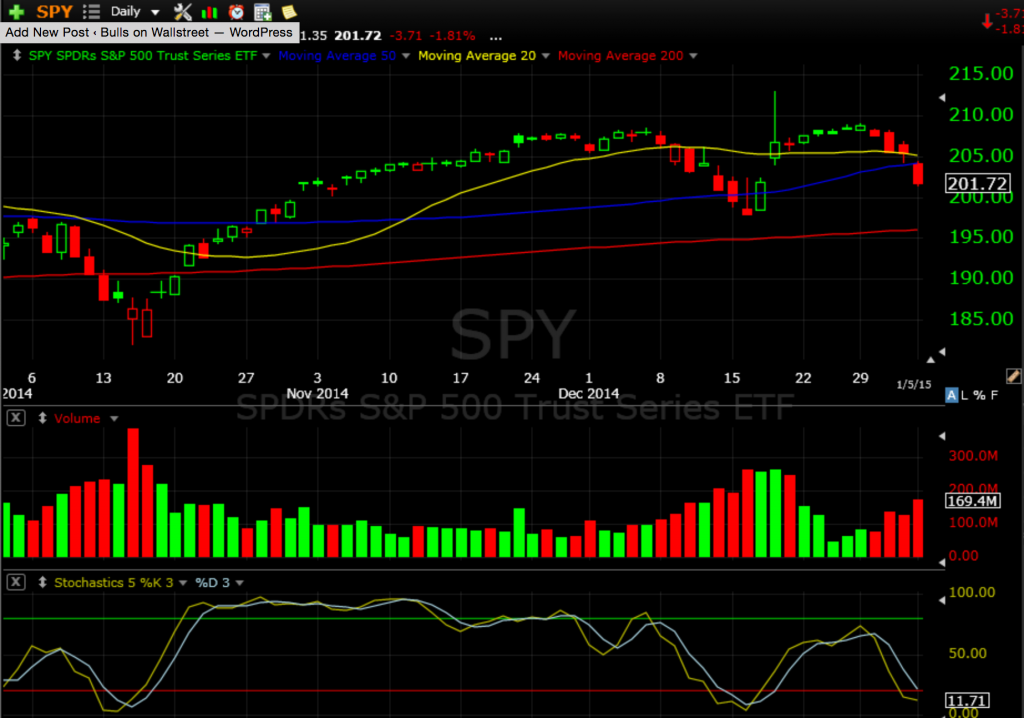Click the lower volume-scale triangle near 0.00
This screenshot has height=718, width=1024.
point(942,562)
